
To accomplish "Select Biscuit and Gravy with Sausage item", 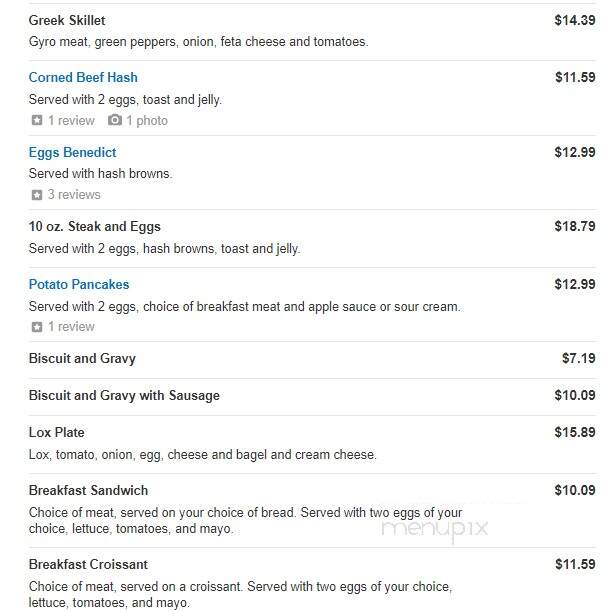I will [124, 396].
